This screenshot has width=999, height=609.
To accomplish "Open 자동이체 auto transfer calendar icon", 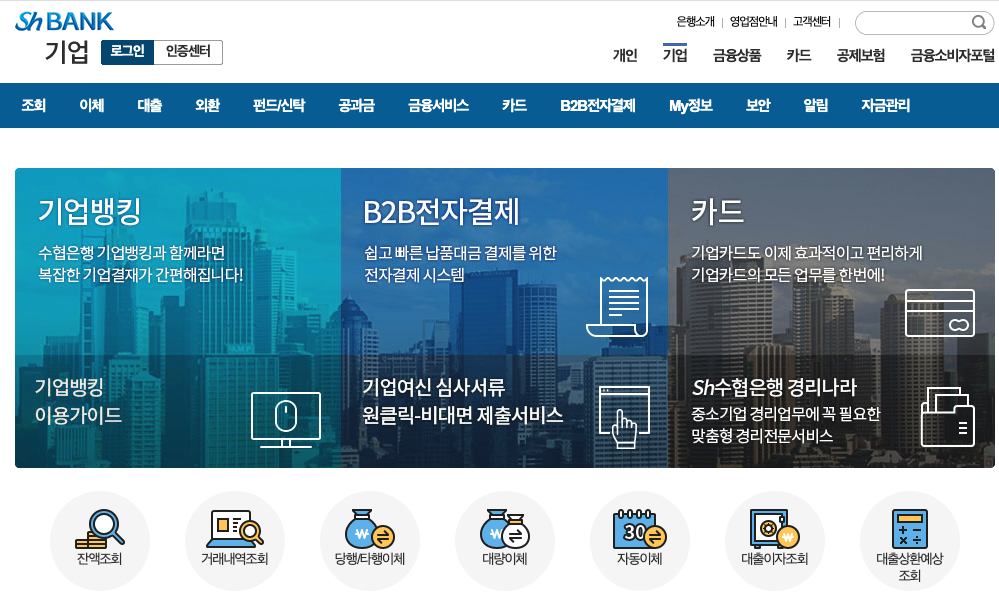I will [x=640, y=529].
